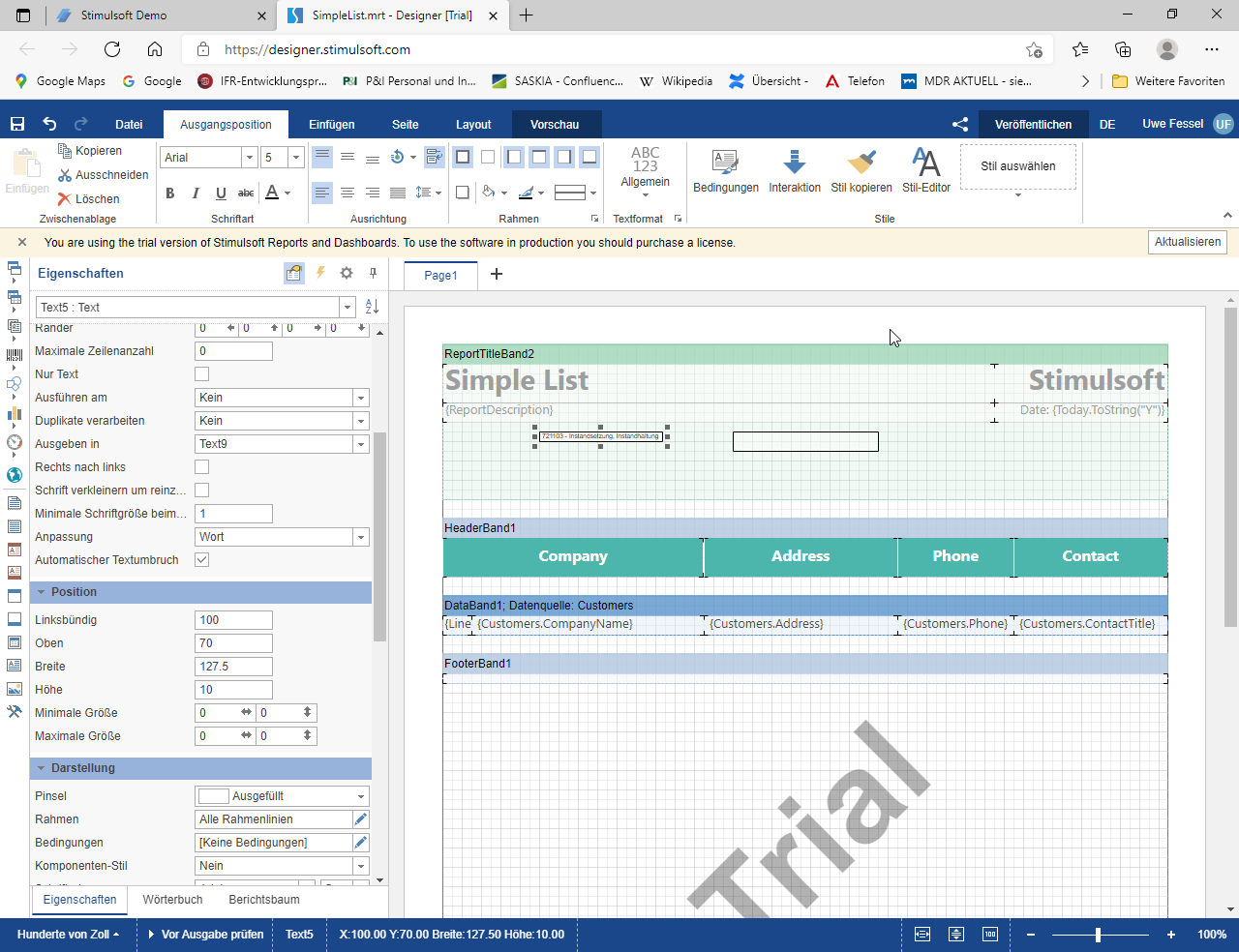
Task: Toggle no border button in Rahmen group
Action: tap(488, 157)
